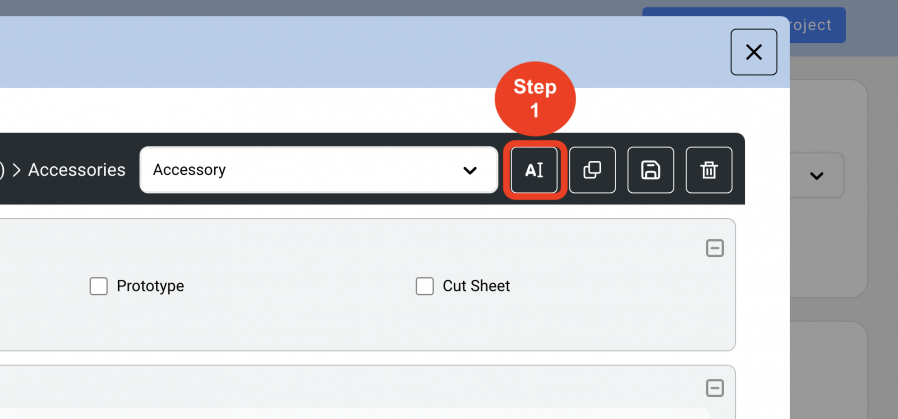The height and width of the screenshot is (419, 898).
Task: Enable the Cut Sheet checkbox
Action: pyautogui.click(x=424, y=286)
